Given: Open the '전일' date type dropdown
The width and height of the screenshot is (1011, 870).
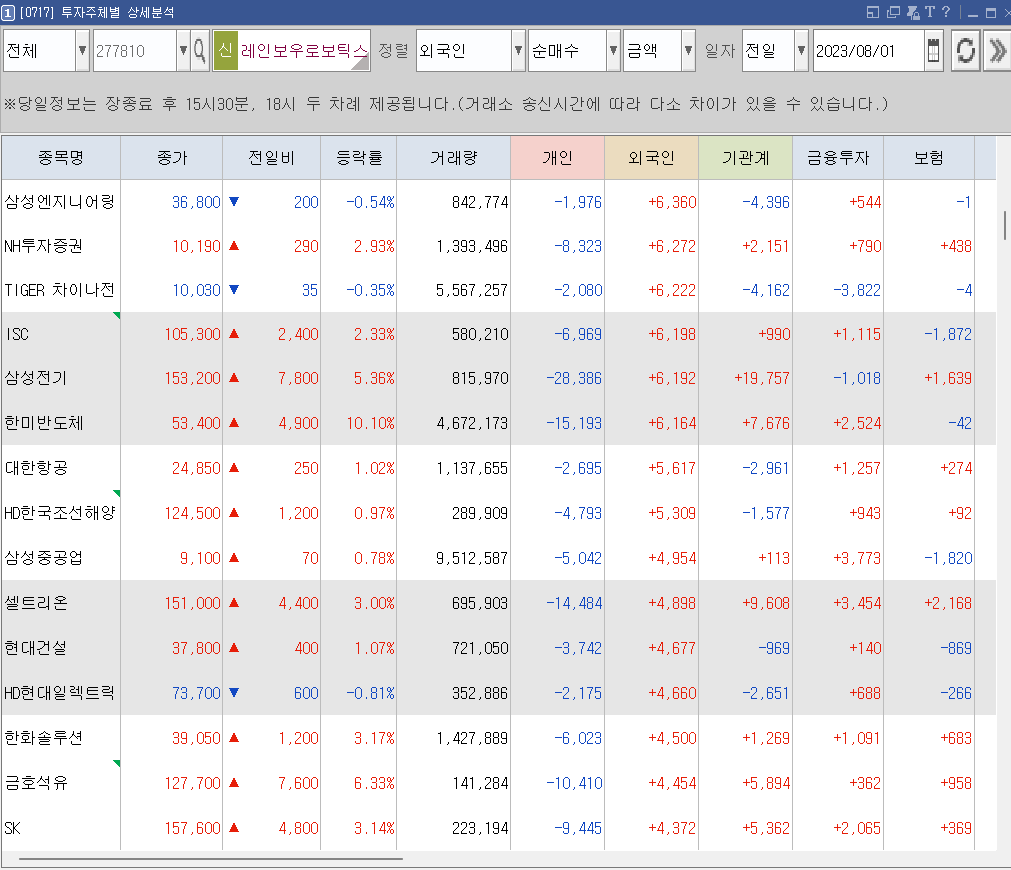Looking at the screenshot, I should click(x=801, y=50).
